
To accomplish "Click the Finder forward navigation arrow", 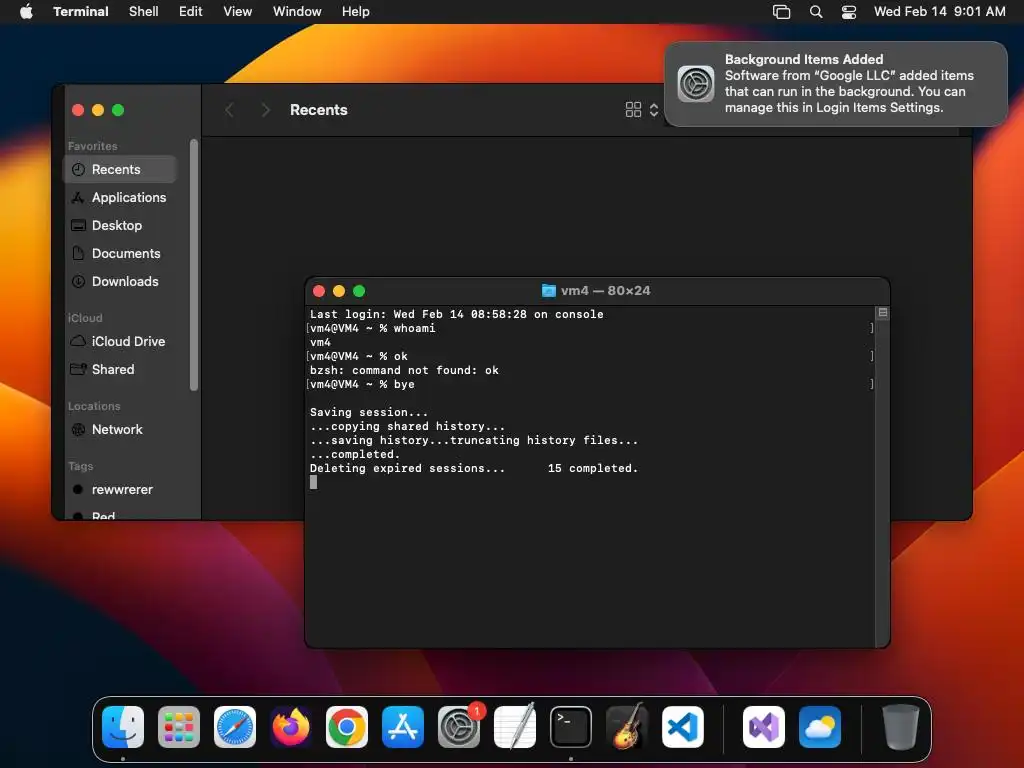I will coord(265,110).
